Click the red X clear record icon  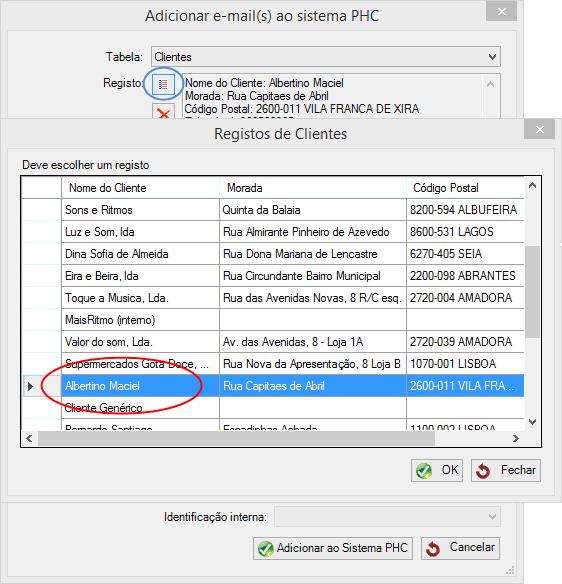coord(163,112)
